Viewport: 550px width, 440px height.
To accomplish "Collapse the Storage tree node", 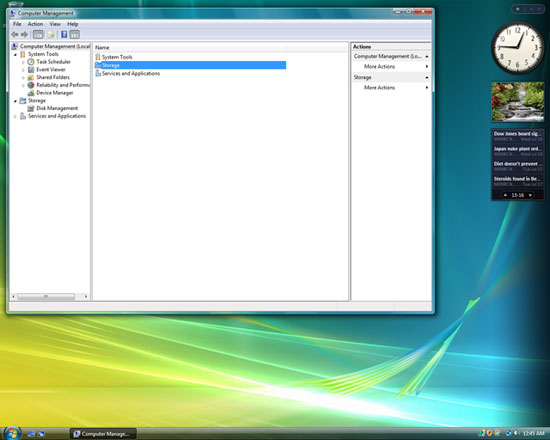I will click(x=15, y=101).
